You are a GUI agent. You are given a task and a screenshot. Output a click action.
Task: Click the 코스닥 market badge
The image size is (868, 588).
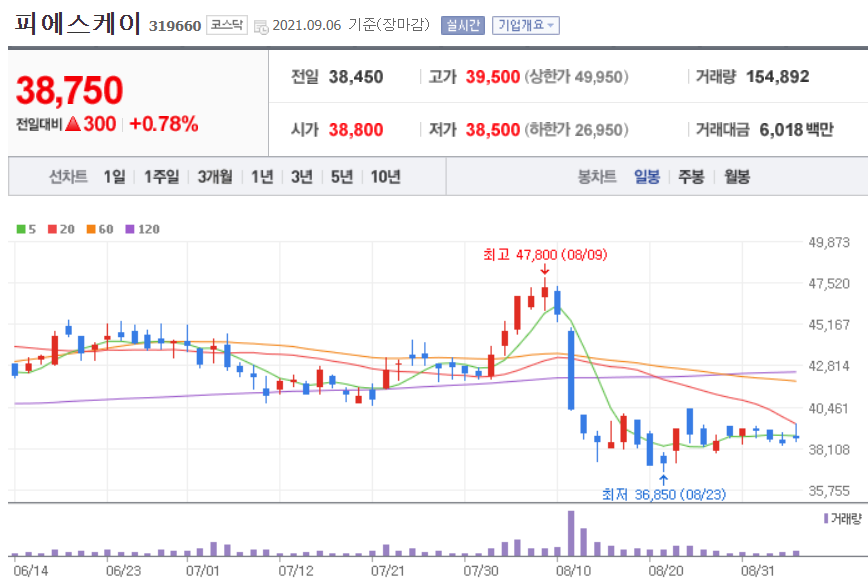(227, 25)
